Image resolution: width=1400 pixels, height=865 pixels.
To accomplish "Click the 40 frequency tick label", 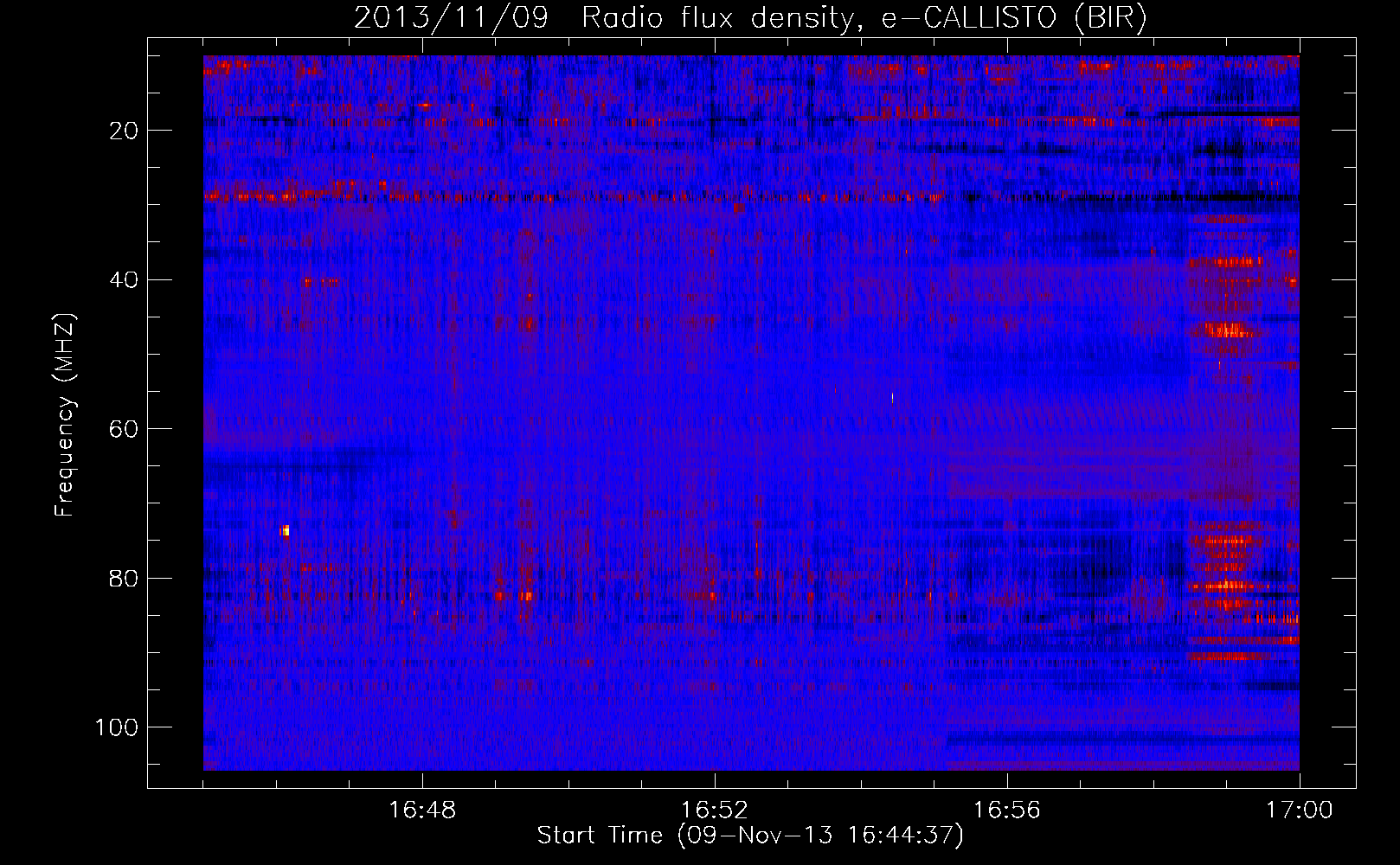I will point(124,280).
